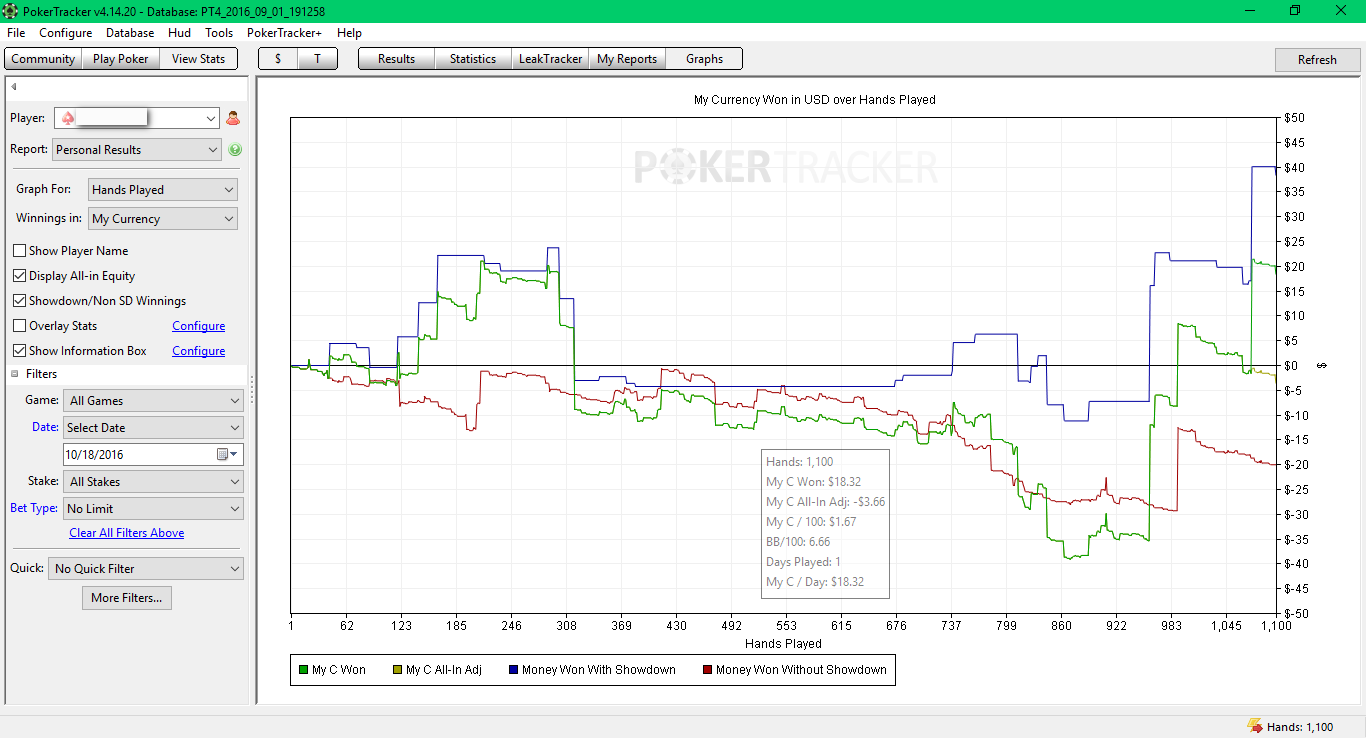Switch to the Community tab
This screenshot has width=1366, height=738.
pos(43,59)
